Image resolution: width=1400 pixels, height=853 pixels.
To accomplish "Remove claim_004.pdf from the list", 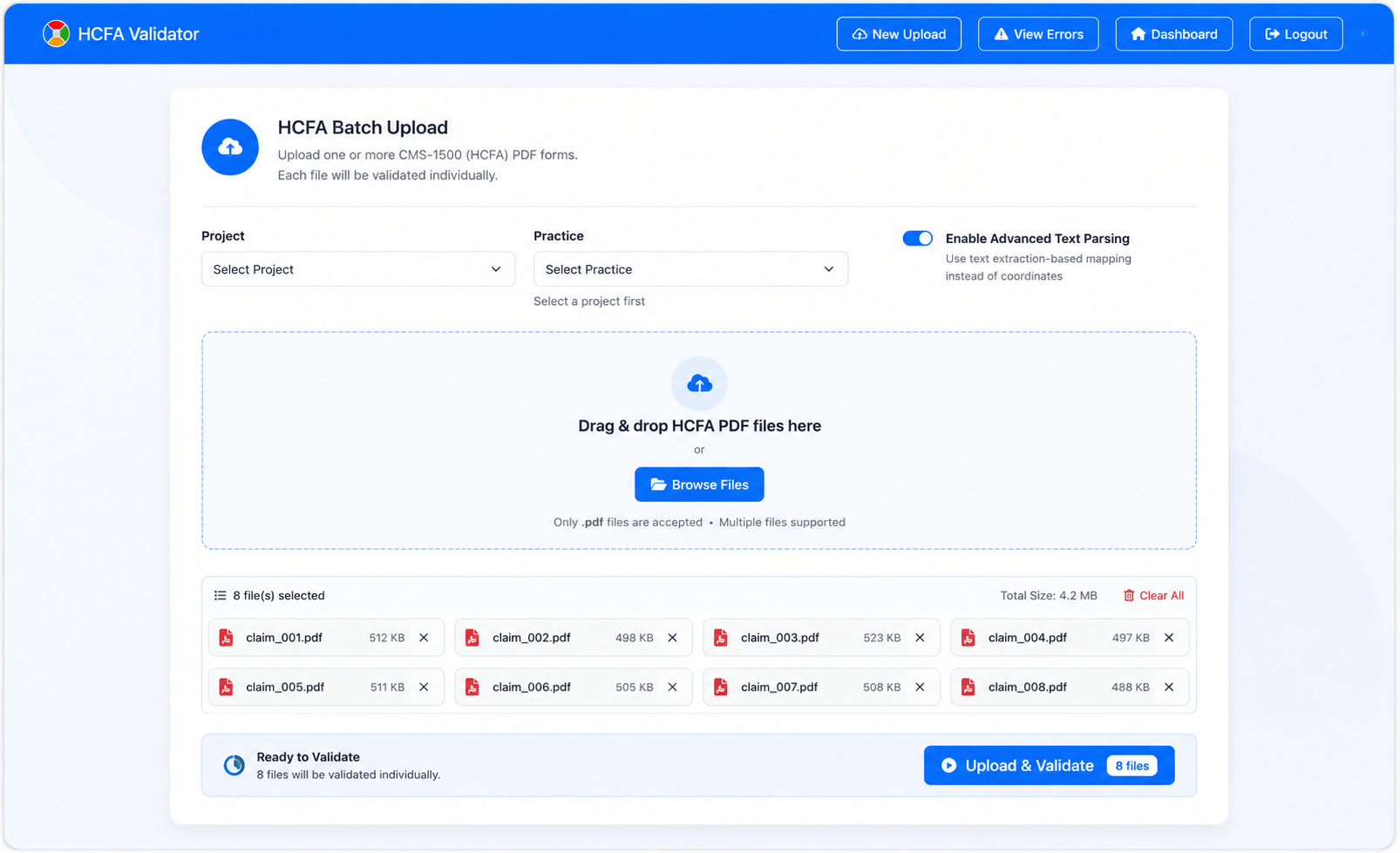I will tap(1169, 638).
